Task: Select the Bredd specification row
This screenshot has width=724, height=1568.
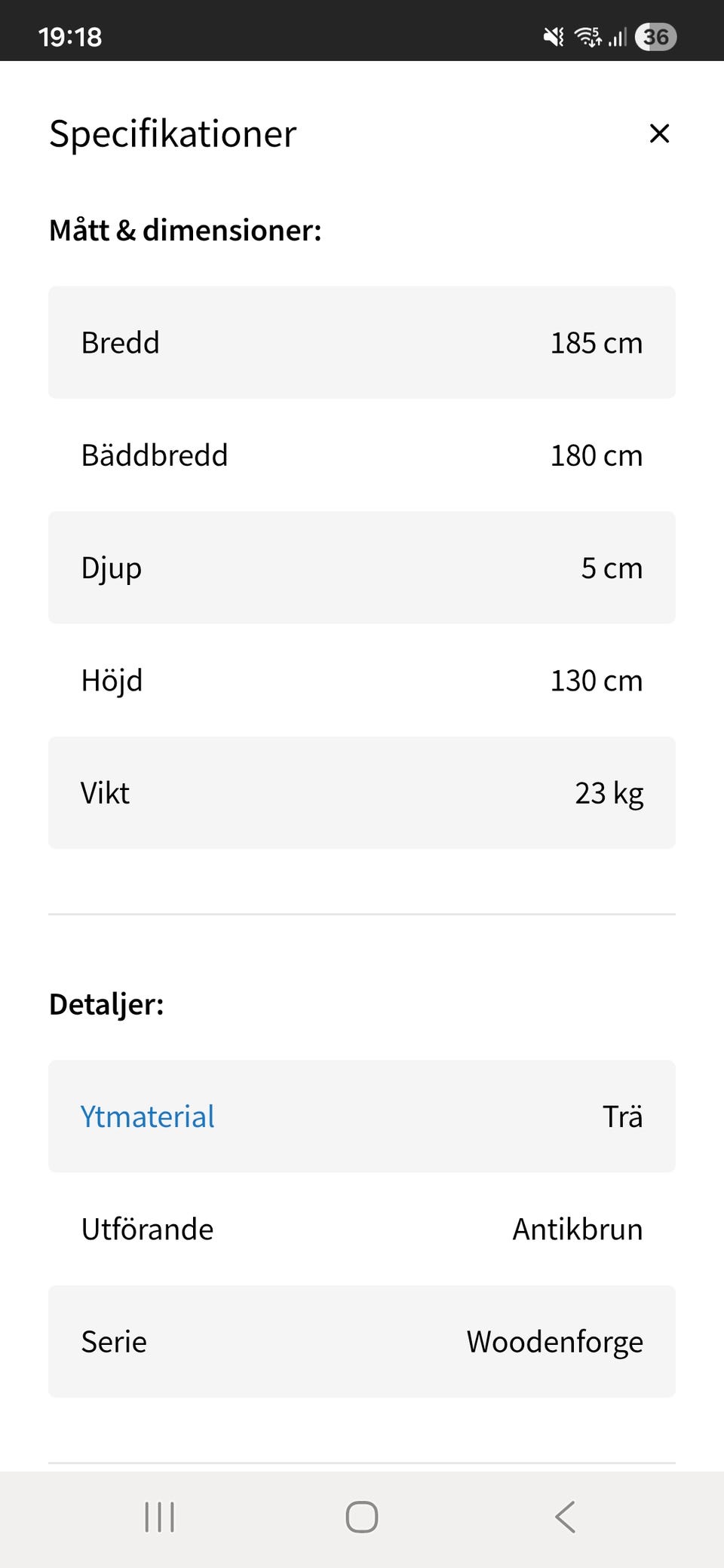Action: pyautogui.click(x=362, y=342)
